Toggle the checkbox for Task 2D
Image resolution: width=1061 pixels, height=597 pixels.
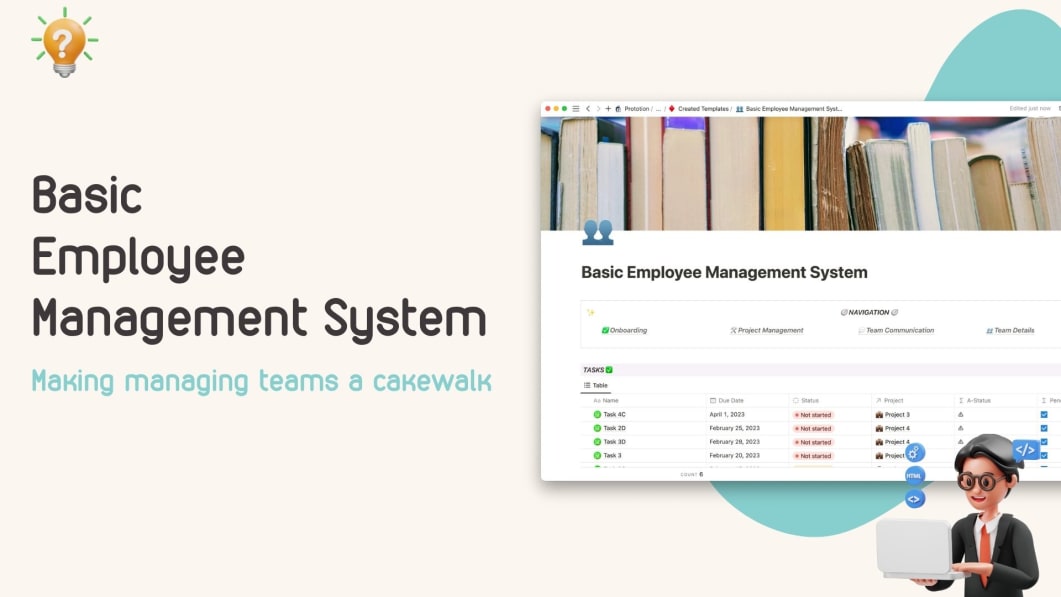point(1044,428)
